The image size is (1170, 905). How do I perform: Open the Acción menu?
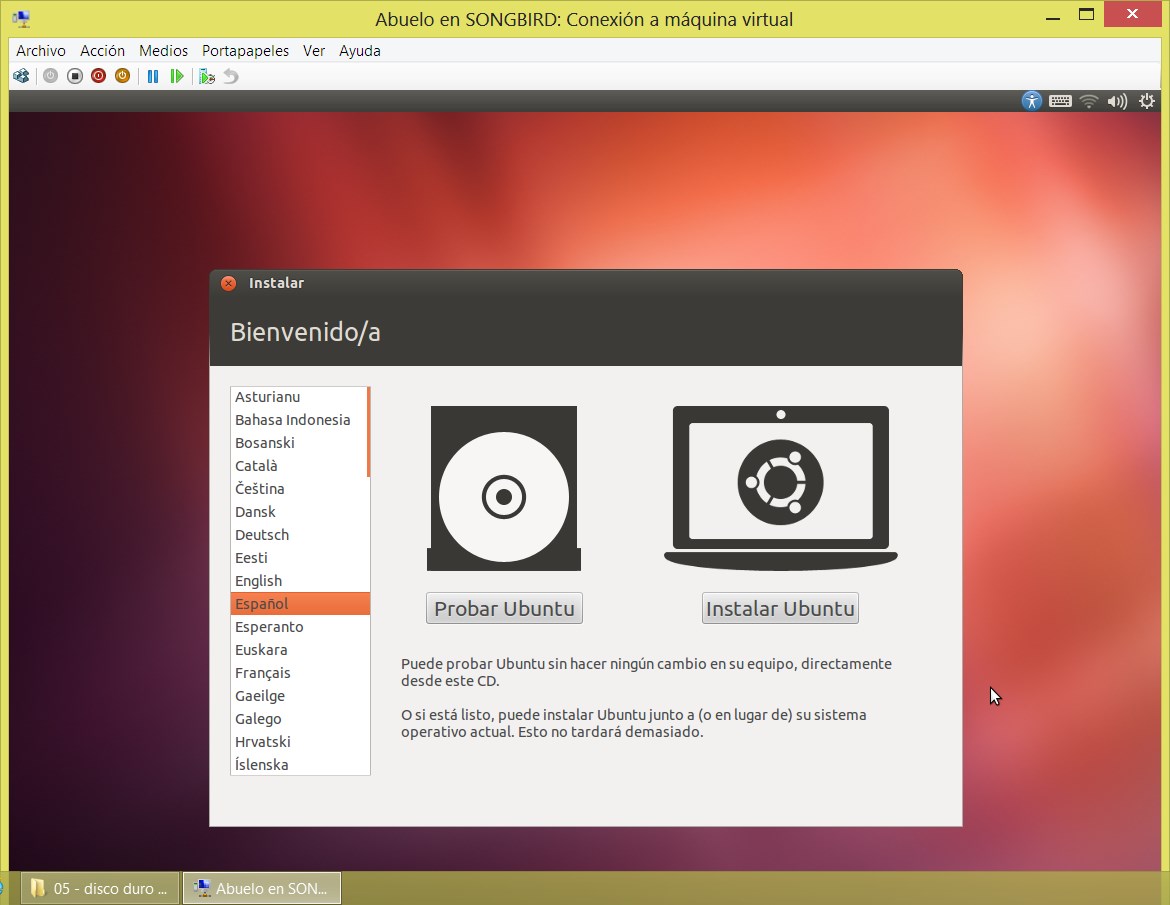[x=102, y=51]
